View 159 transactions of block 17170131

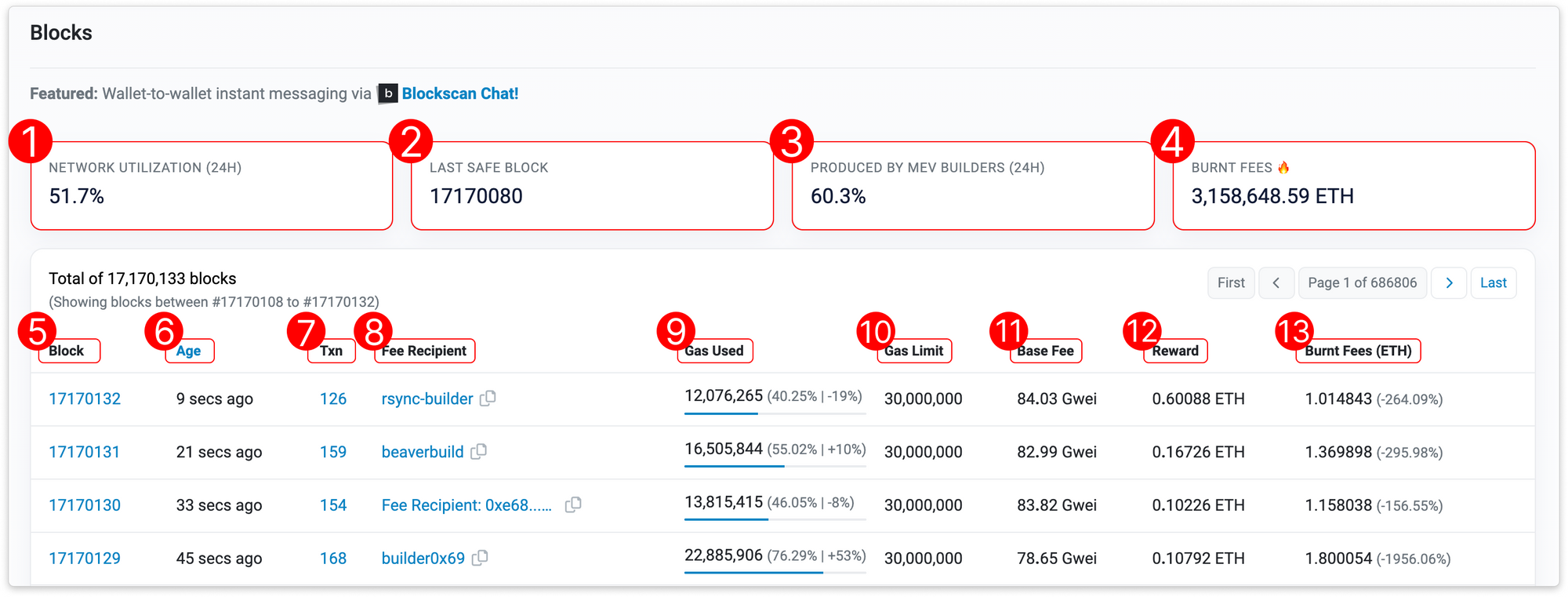click(332, 453)
